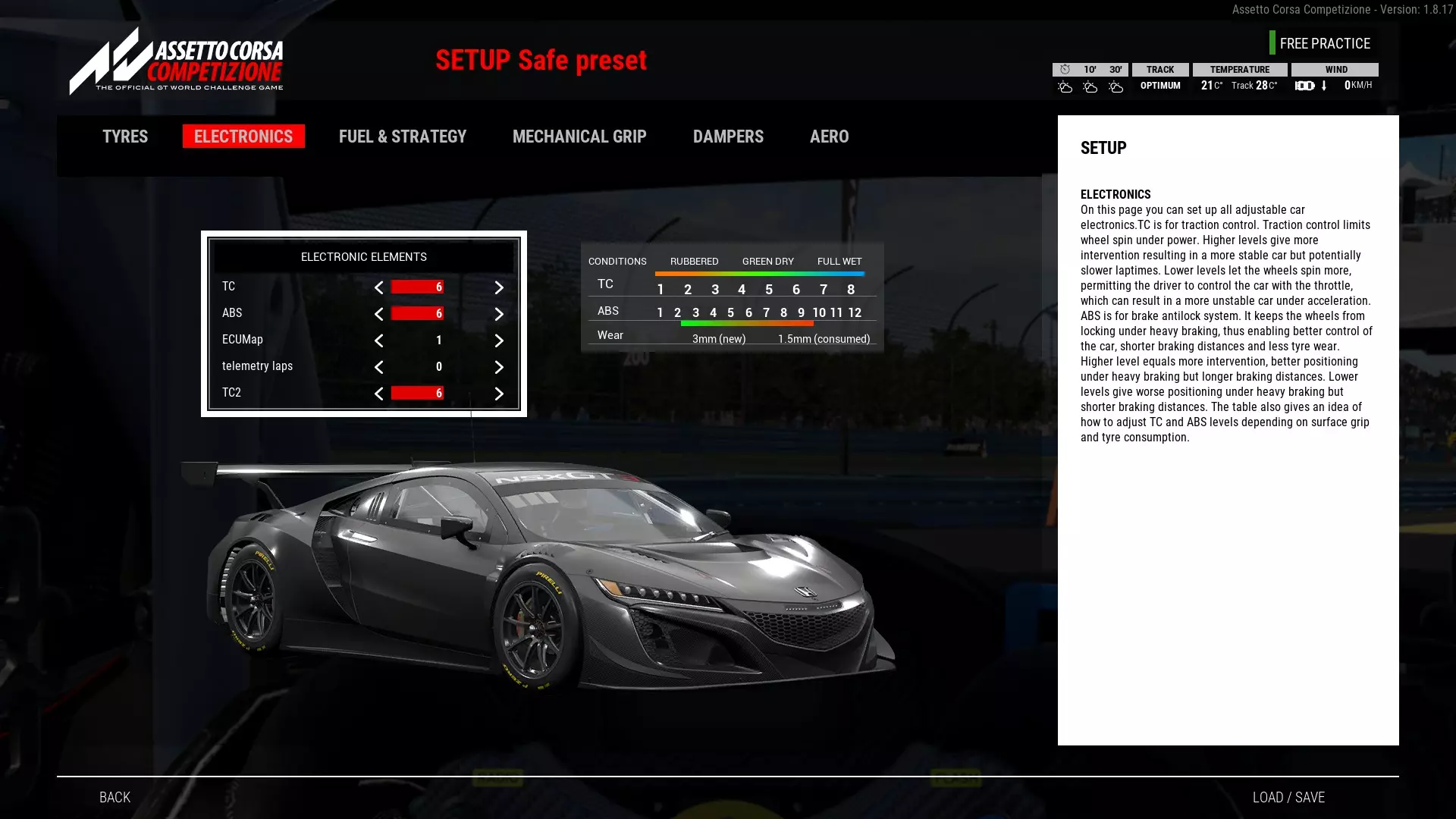The image size is (1456, 819).
Task: Increase TC value with right arrow
Action: pyautogui.click(x=499, y=287)
